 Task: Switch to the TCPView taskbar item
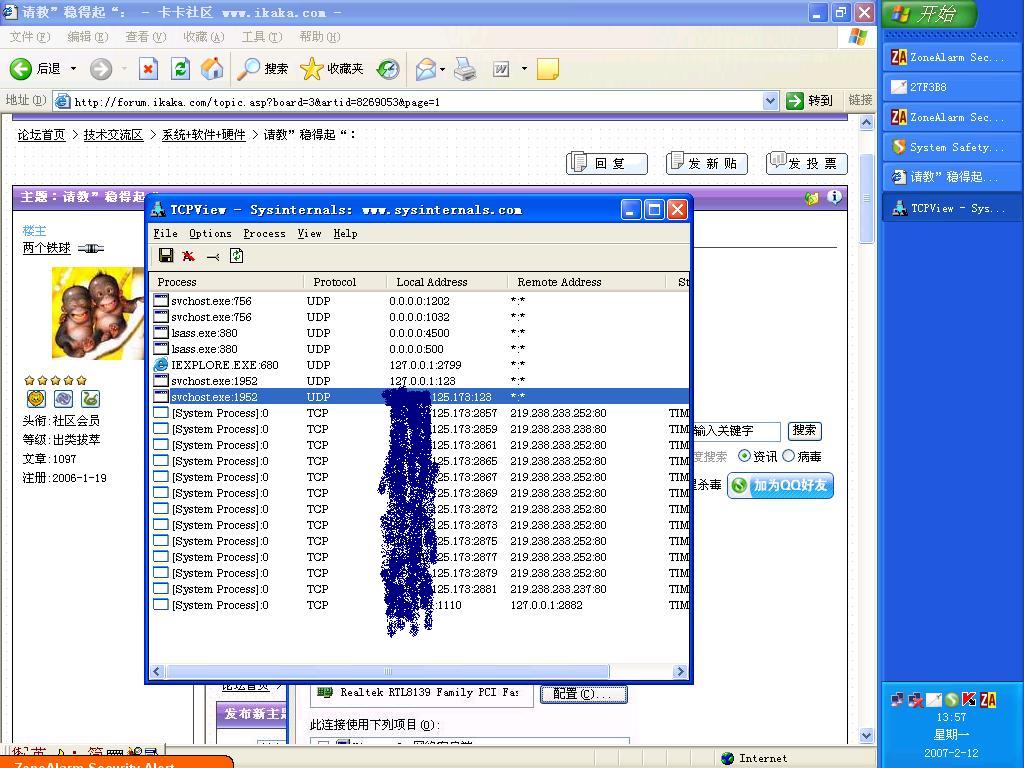tap(952, 208)
